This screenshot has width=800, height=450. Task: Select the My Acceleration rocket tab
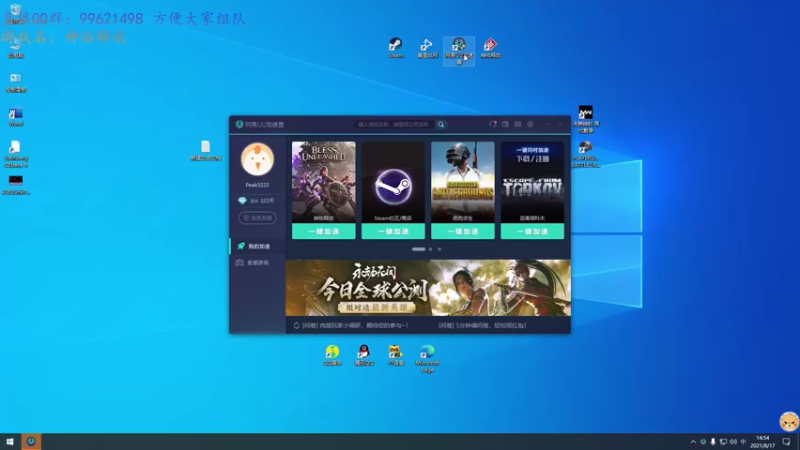coord(258,246)
